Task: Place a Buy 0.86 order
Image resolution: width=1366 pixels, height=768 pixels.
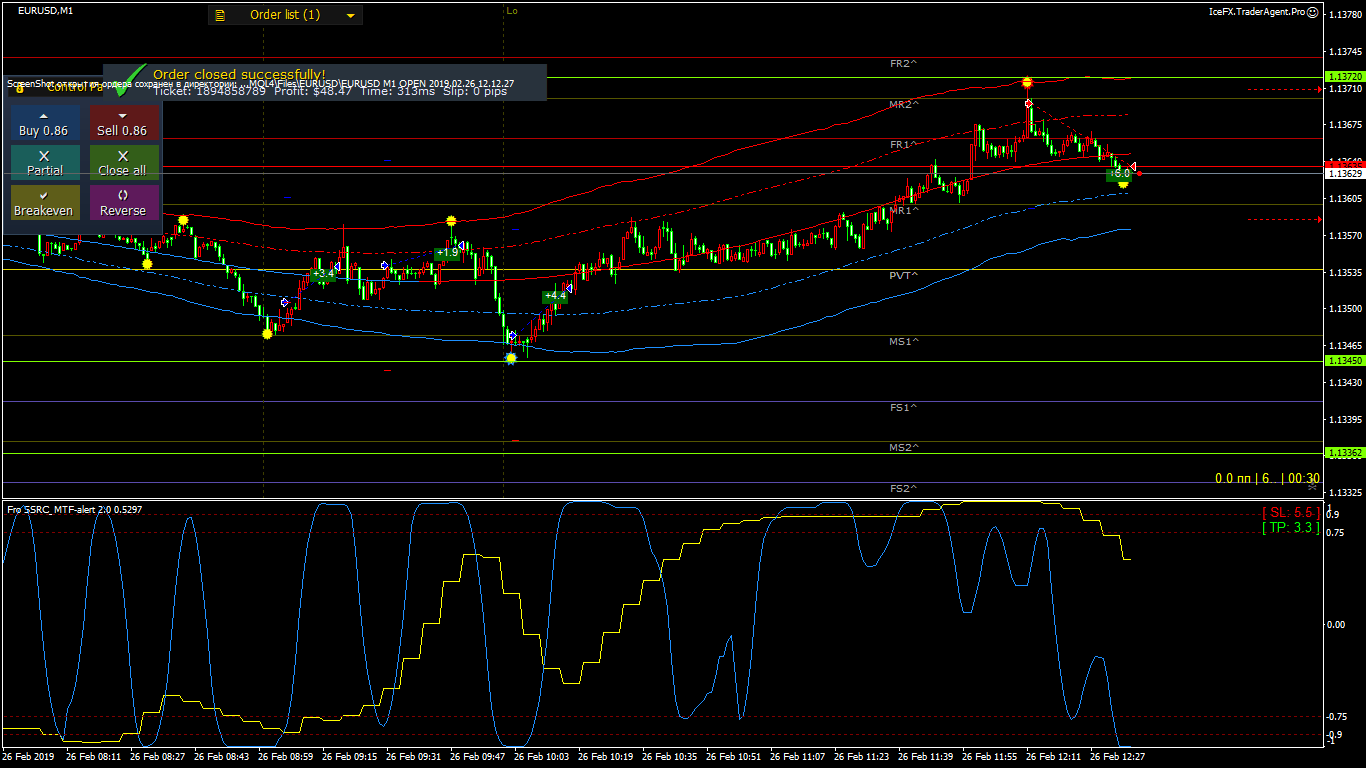Action: [44, 124]
